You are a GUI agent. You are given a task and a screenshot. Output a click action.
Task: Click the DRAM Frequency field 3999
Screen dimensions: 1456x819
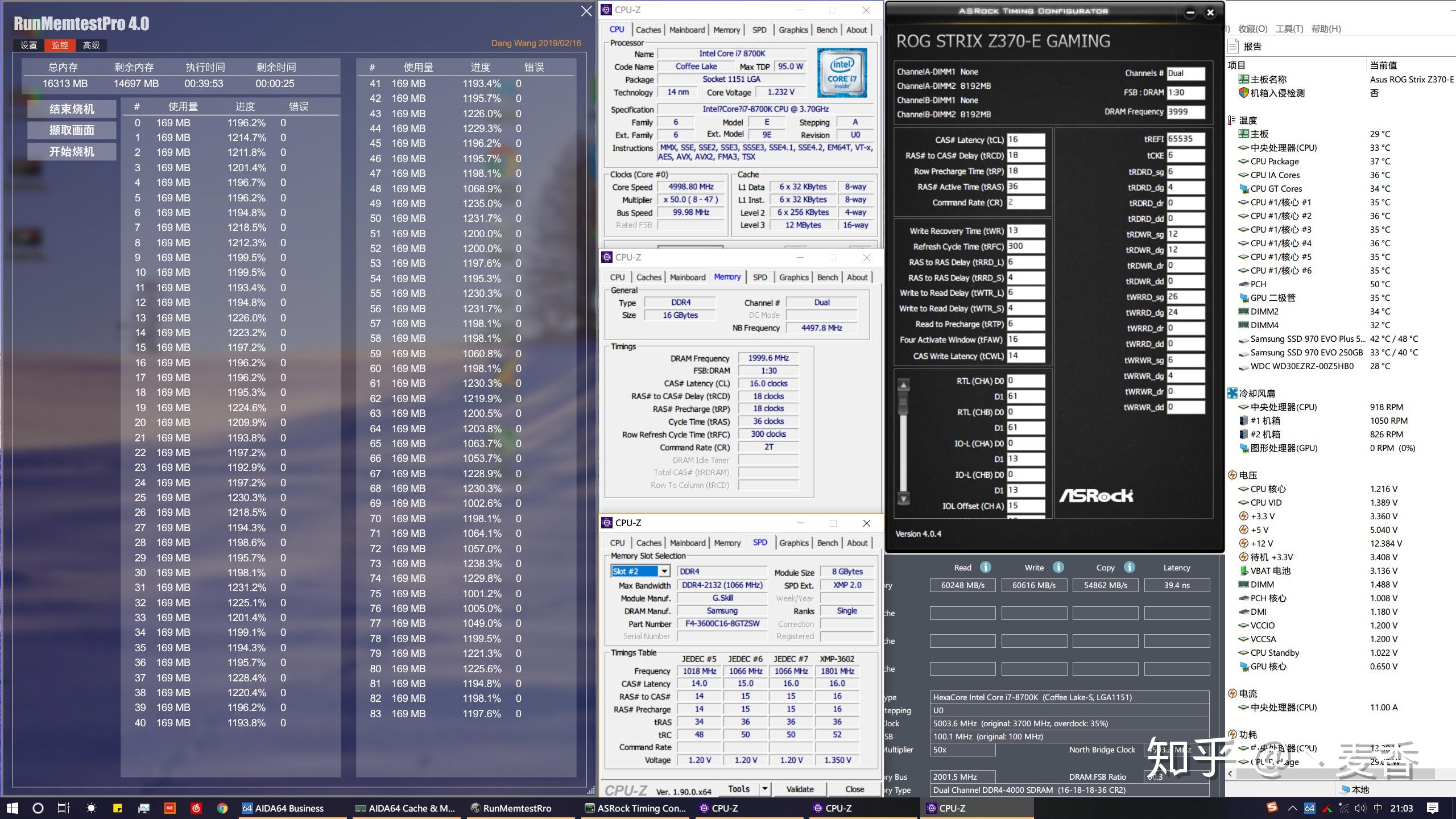click(x=1185, y=111)
